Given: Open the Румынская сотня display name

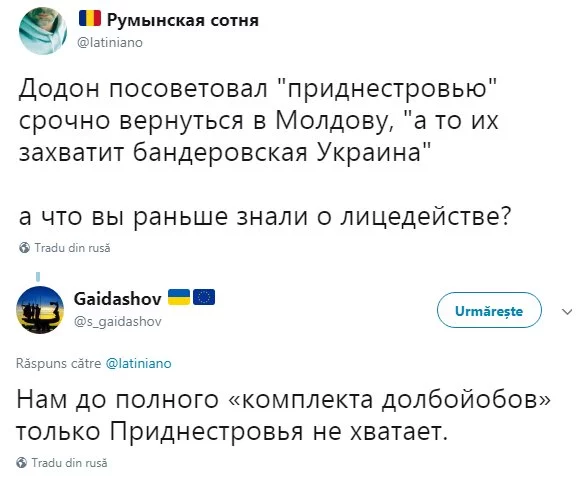Looking at the screenshot, I should [x=183, y=20].
